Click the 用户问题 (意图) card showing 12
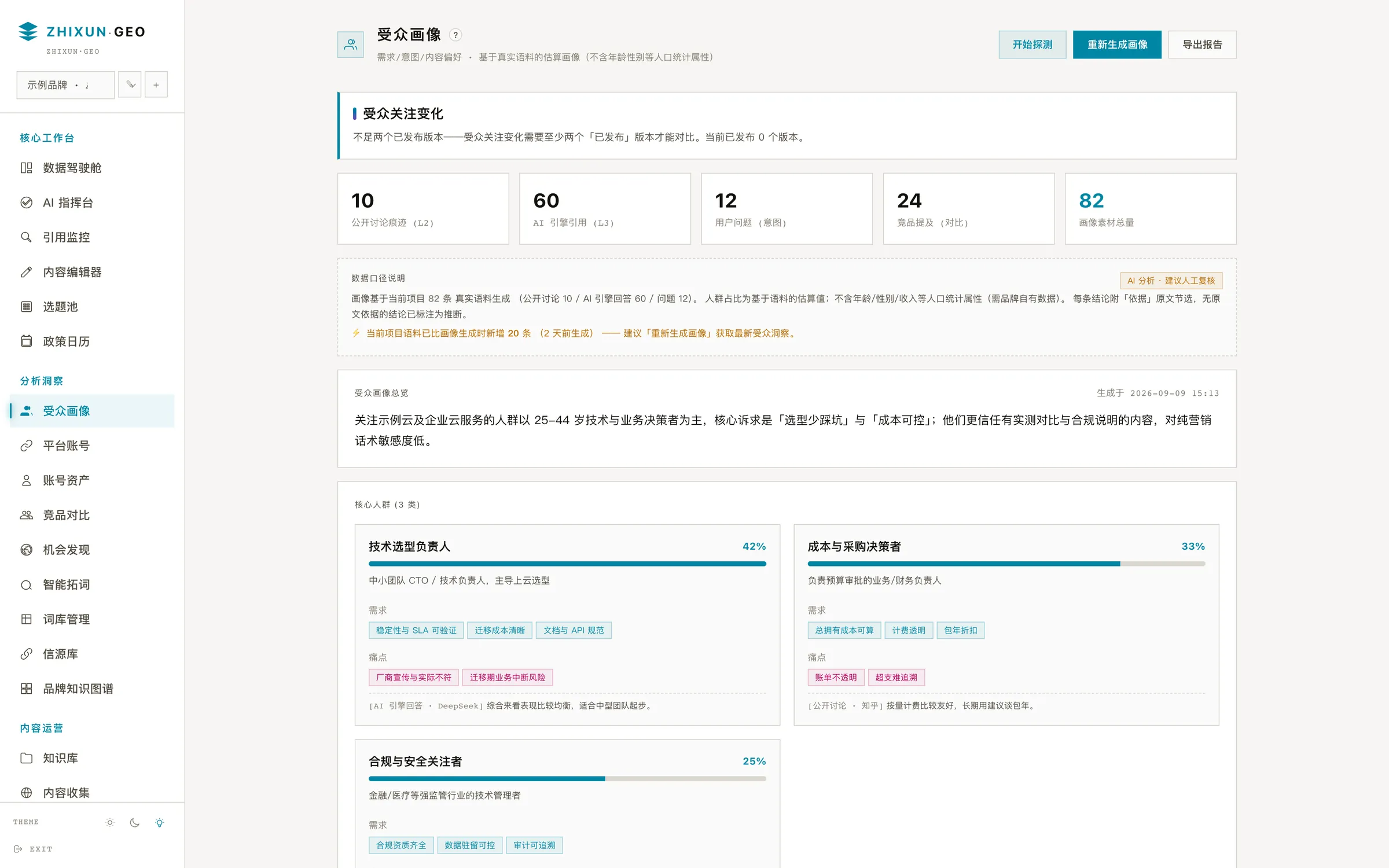This screenshot has height=868, width=1389. click(x=787, y=208)
